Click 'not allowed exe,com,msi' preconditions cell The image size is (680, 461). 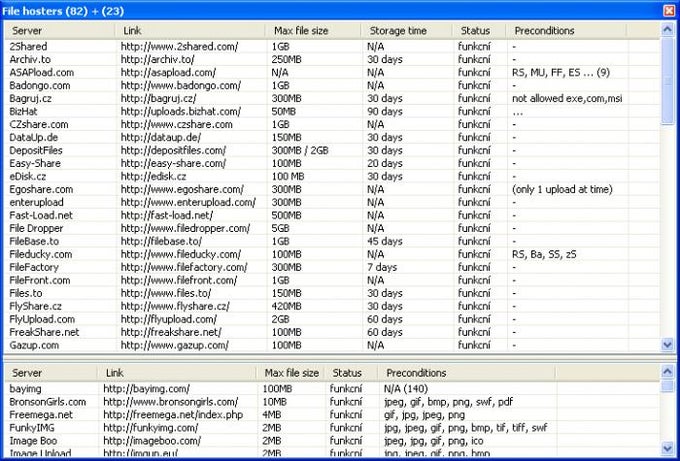(567, 98)
